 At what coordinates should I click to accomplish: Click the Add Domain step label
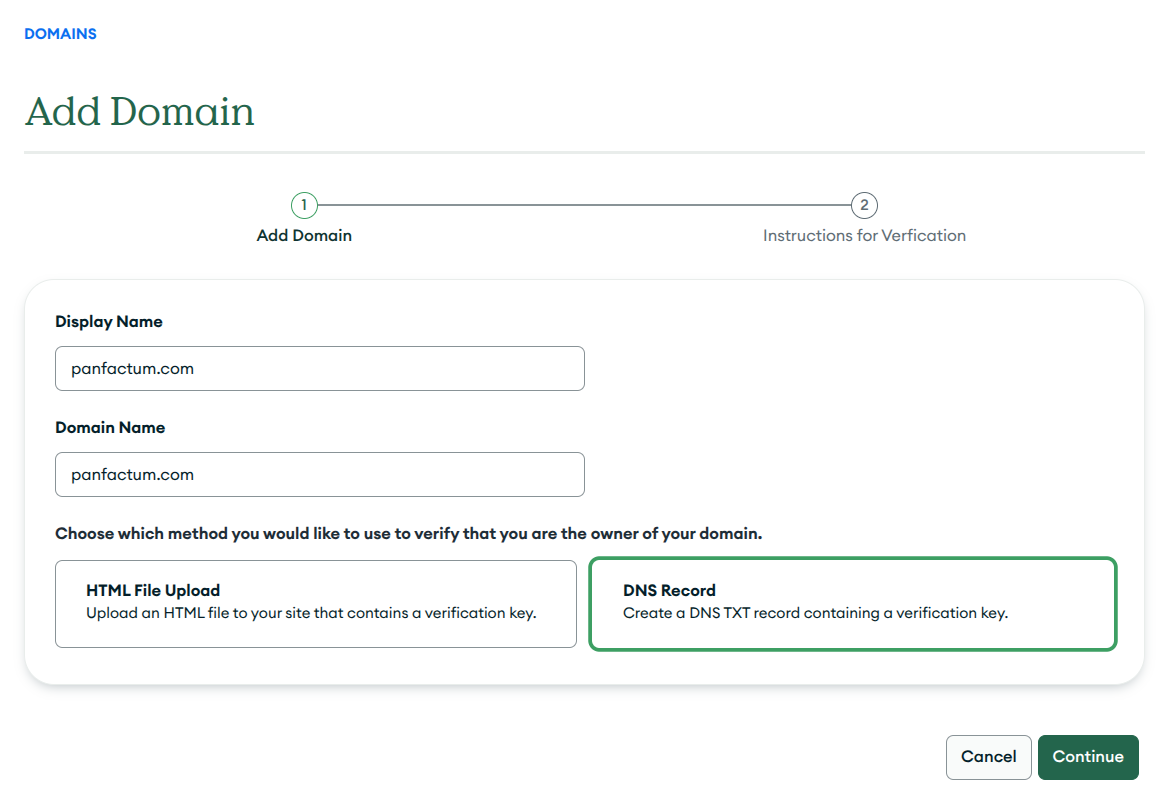[304, 235]
